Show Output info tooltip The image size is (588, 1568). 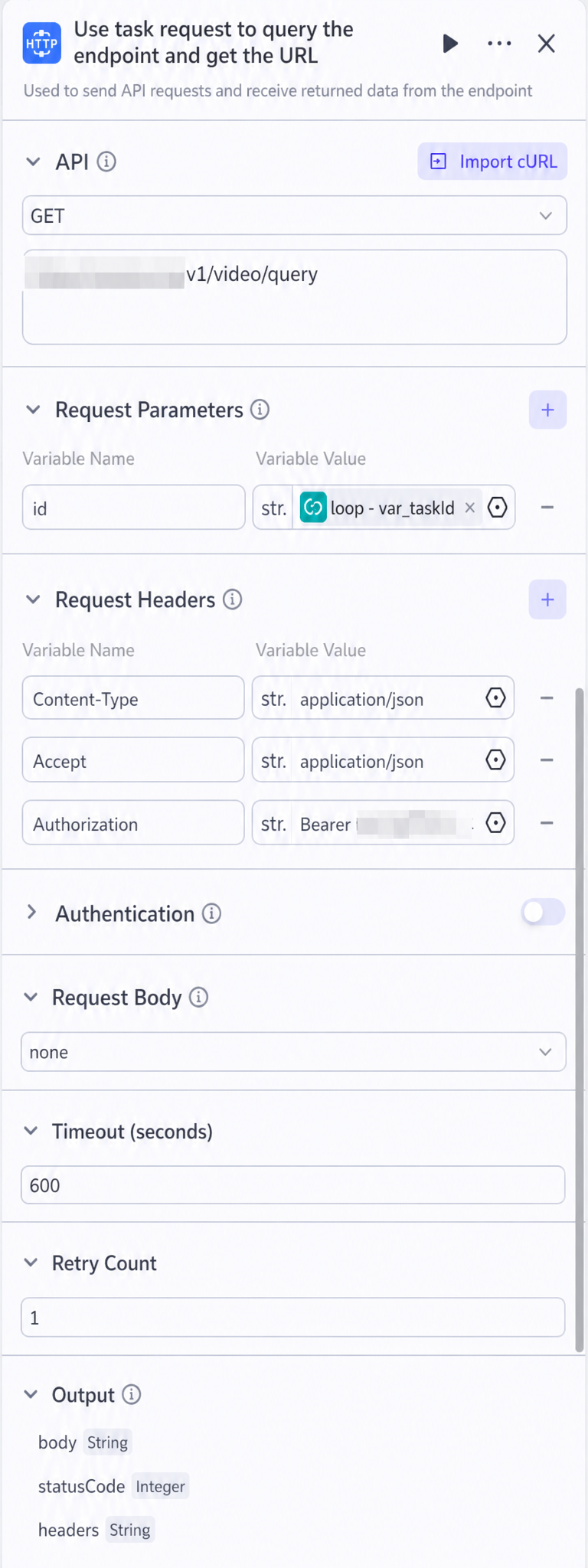(x=132, y=1394)
